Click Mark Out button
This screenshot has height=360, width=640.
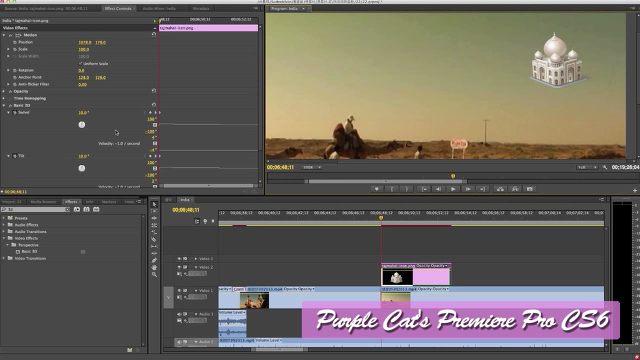coord(407,189)
